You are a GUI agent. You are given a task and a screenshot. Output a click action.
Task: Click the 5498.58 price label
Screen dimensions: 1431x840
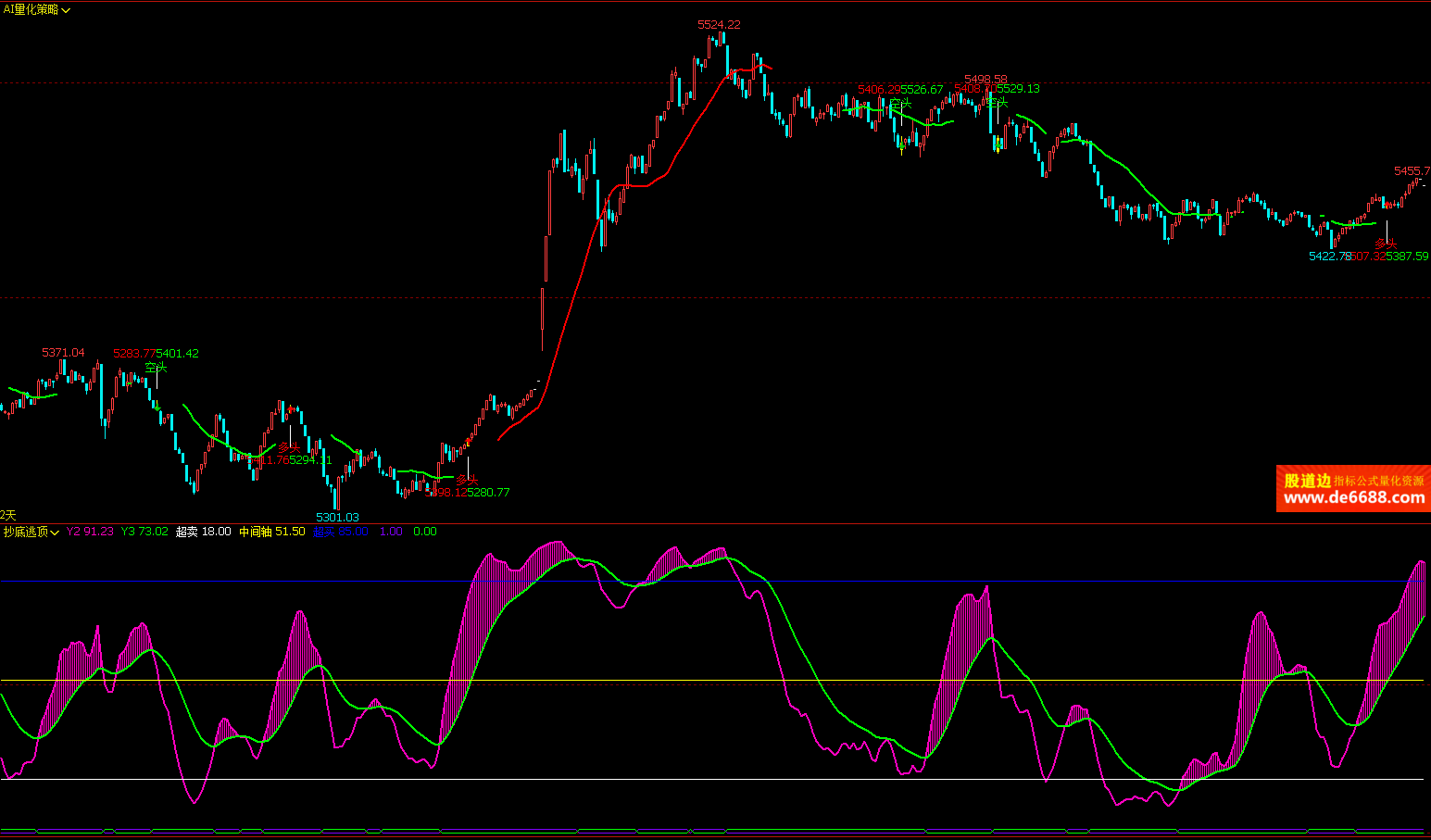point(985,80)
